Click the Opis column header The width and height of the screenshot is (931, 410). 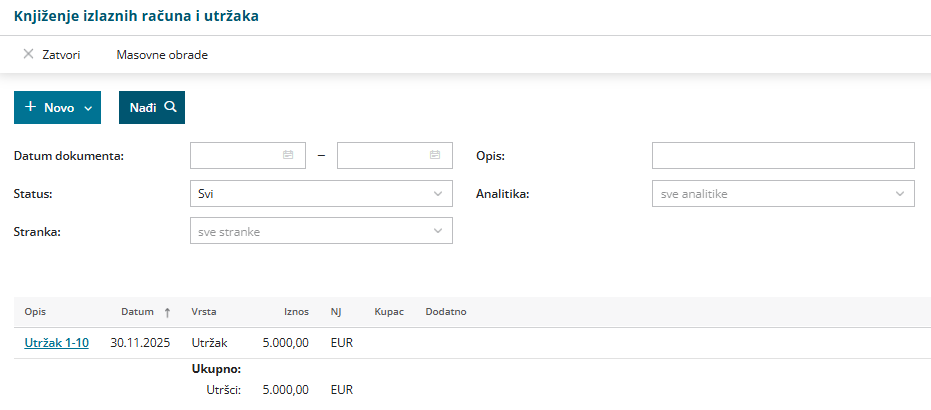pyautogui.click(x=35, y=312)
